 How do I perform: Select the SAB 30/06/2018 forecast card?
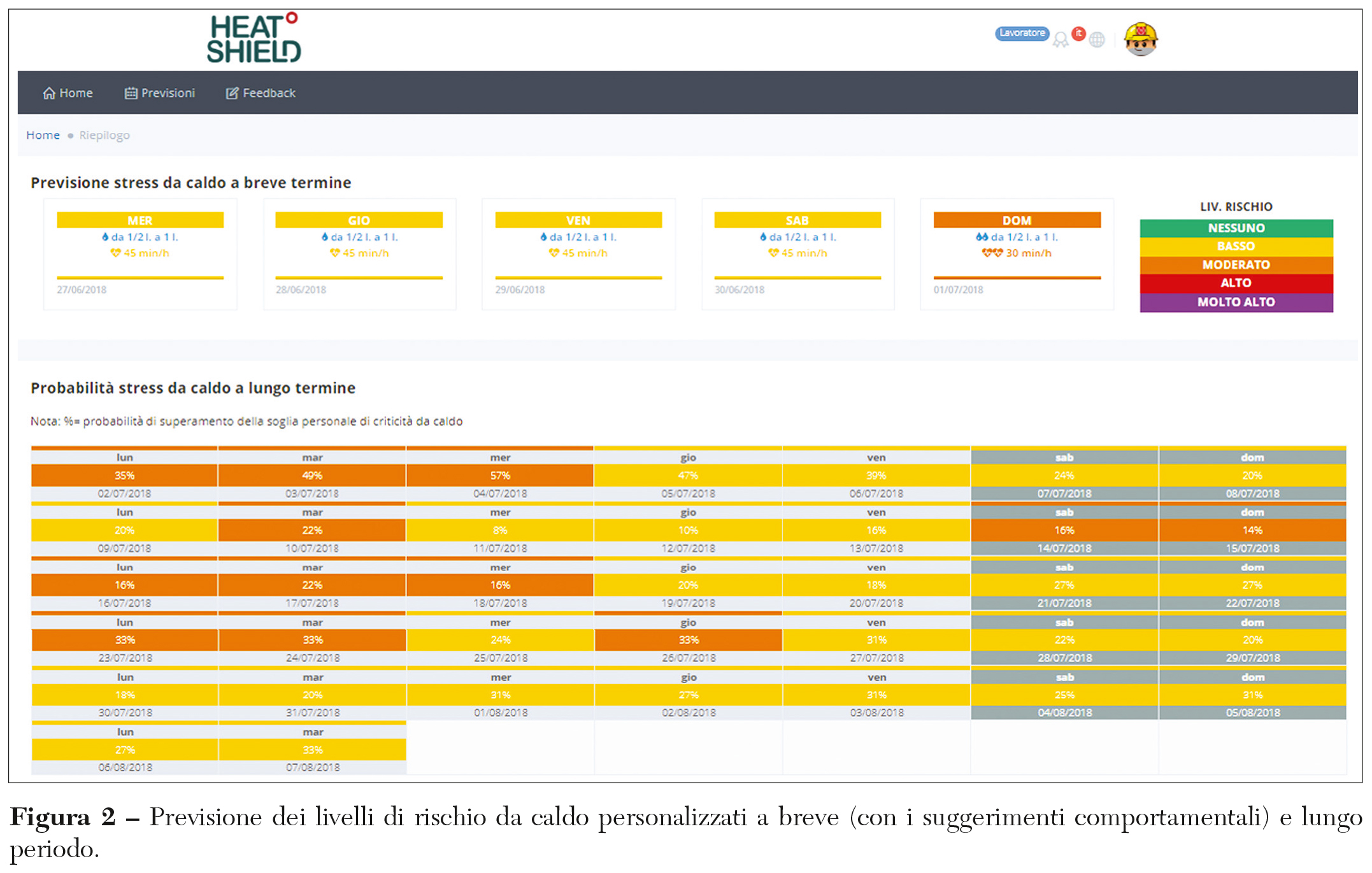point(797,254)
